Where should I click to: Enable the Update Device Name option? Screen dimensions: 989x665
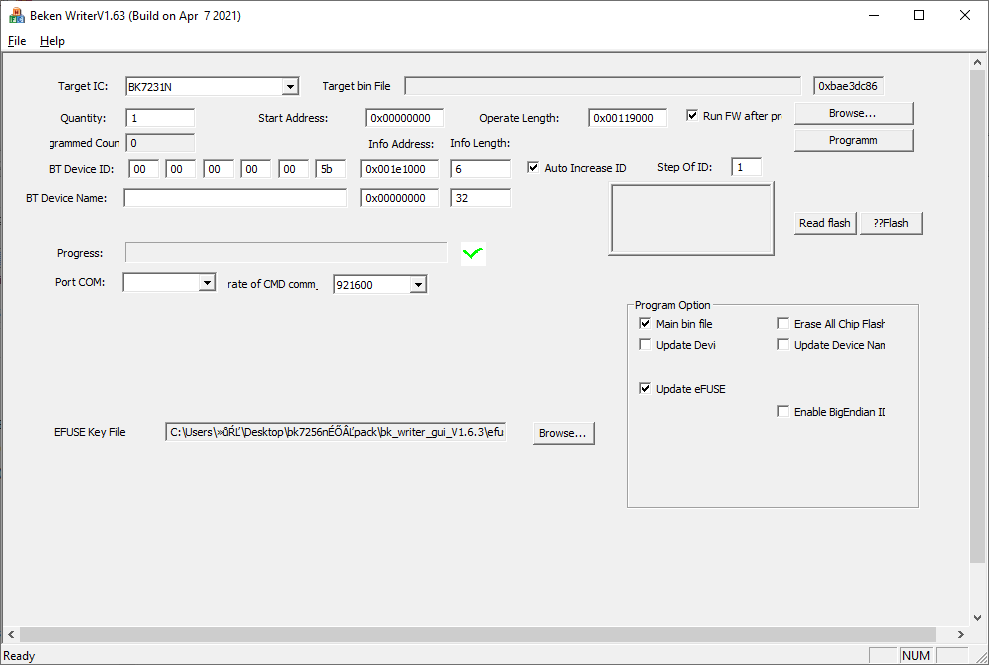pos(784,343)
